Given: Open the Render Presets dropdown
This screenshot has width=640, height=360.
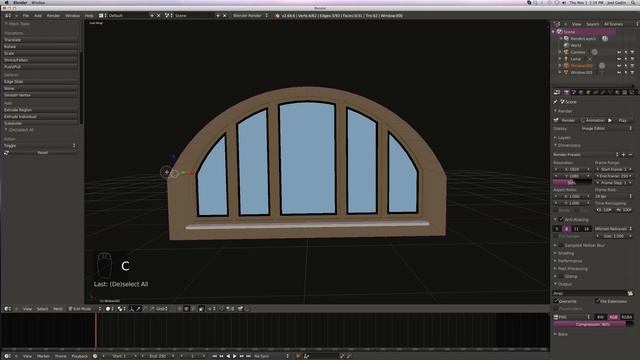Looking at the screenshot, I should (586, 155).
